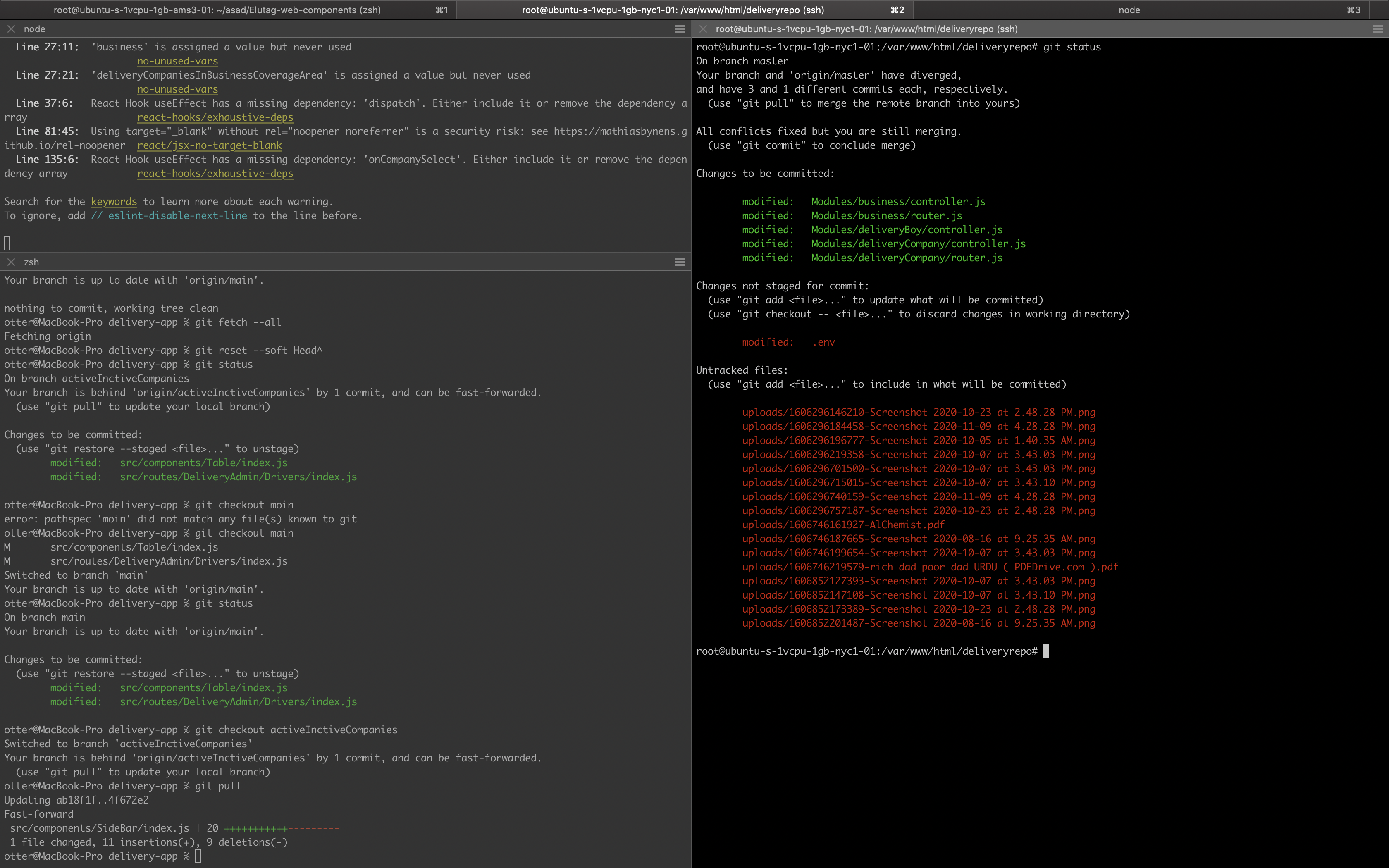Screen dimensions: 1389x868
Task: Click the modified .env entry
Action: click(789, 342)
